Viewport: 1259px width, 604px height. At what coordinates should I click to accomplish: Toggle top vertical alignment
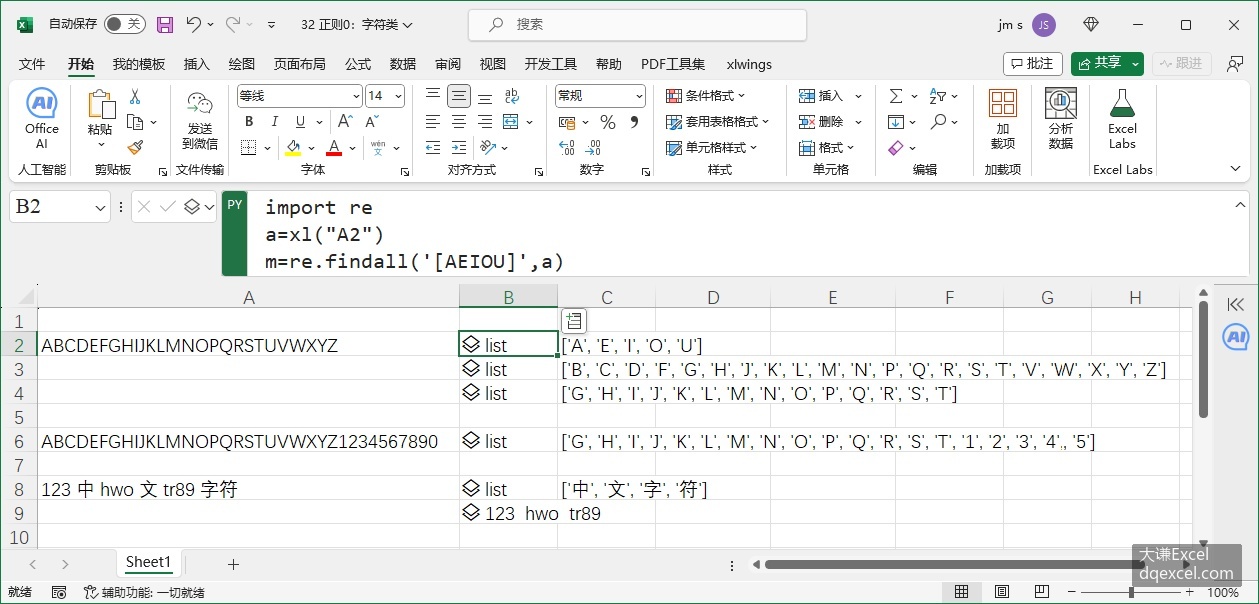(x=433, y=96)
